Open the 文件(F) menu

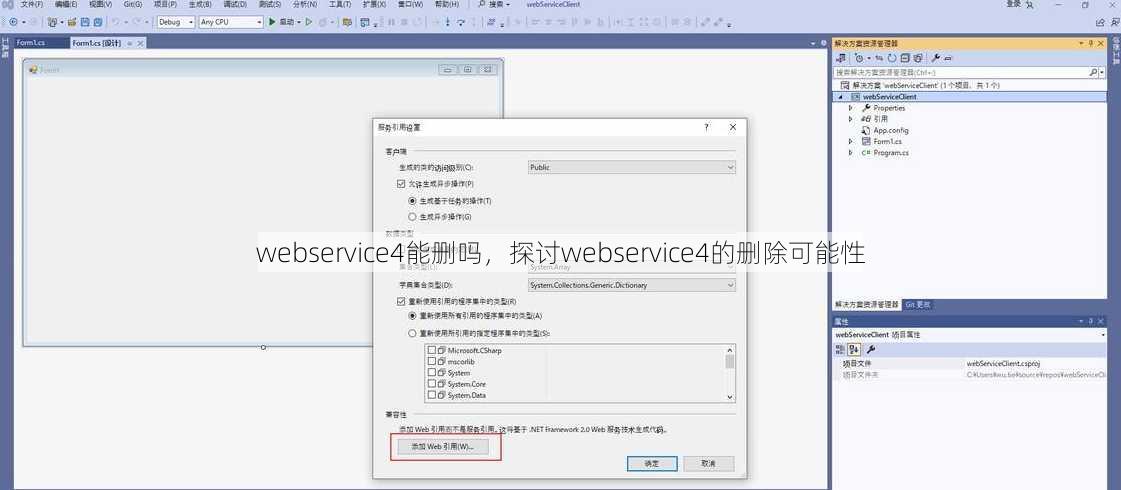click(x=32, y=4)
